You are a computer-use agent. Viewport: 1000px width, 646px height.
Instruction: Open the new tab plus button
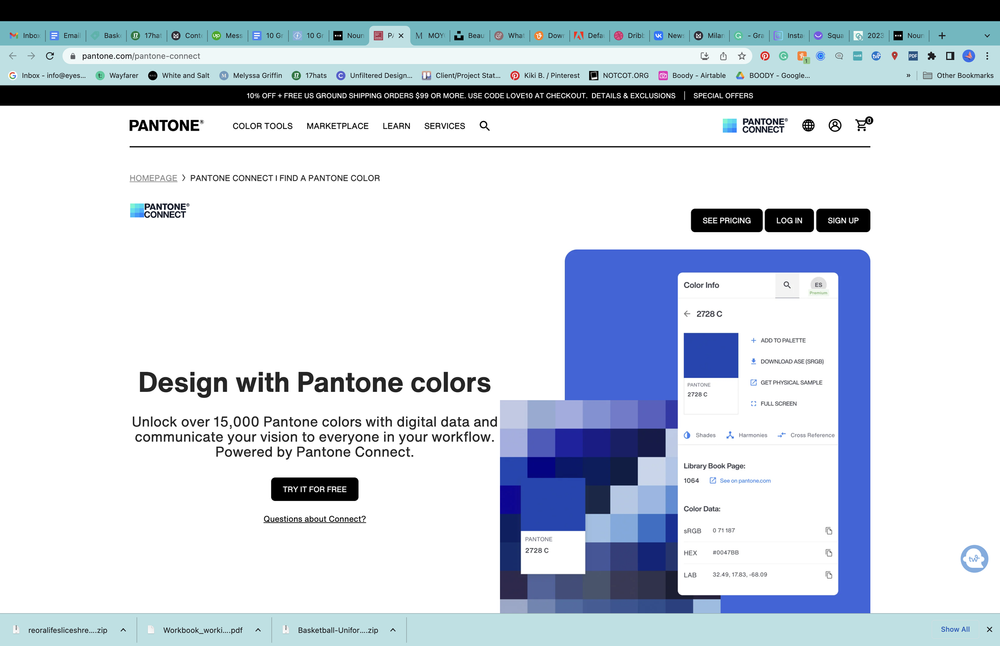(x=942, y=36)
